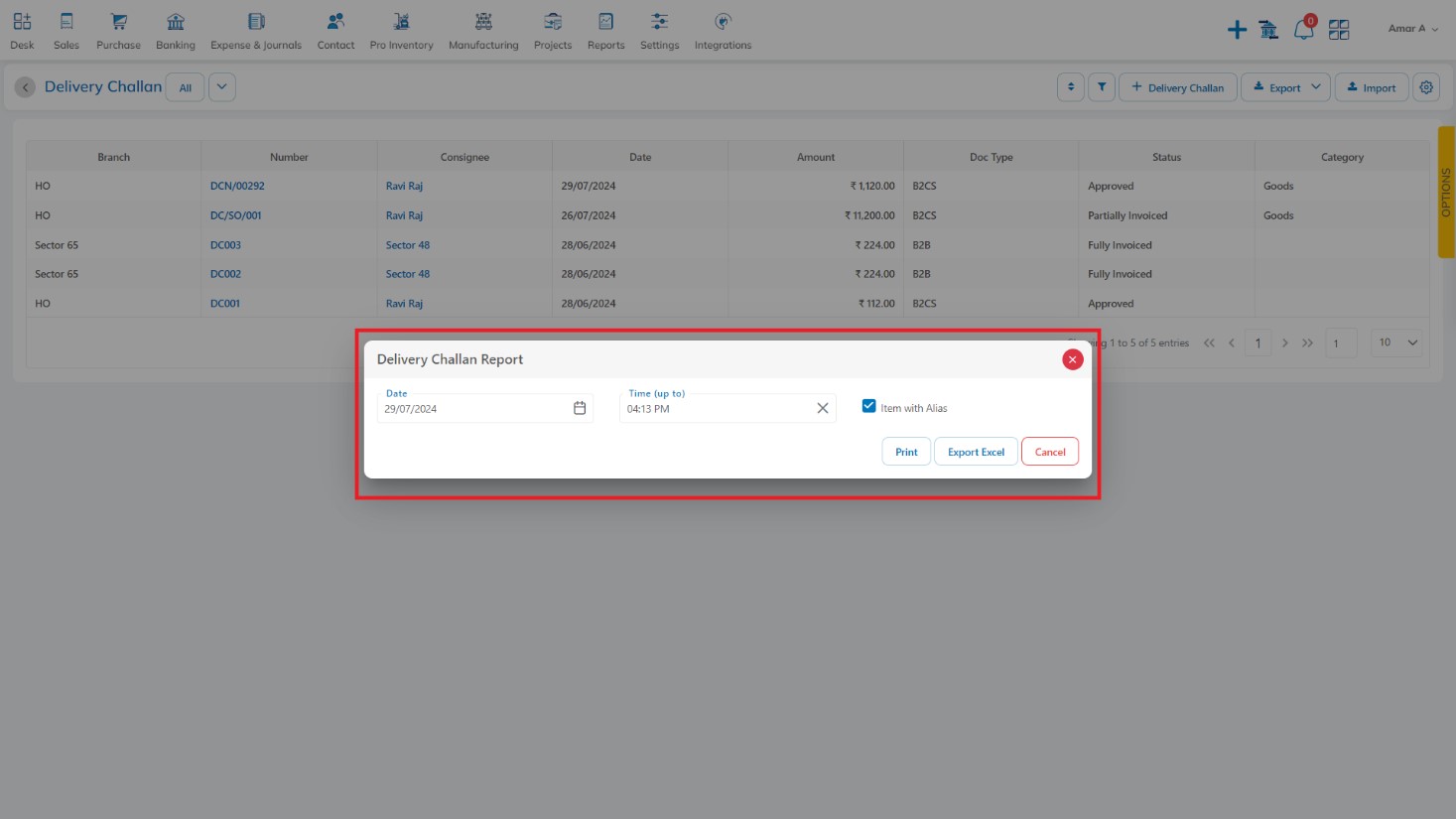Open the filter funnel icon
This screenshot has width=1456, height=819.
point(1102,87)
